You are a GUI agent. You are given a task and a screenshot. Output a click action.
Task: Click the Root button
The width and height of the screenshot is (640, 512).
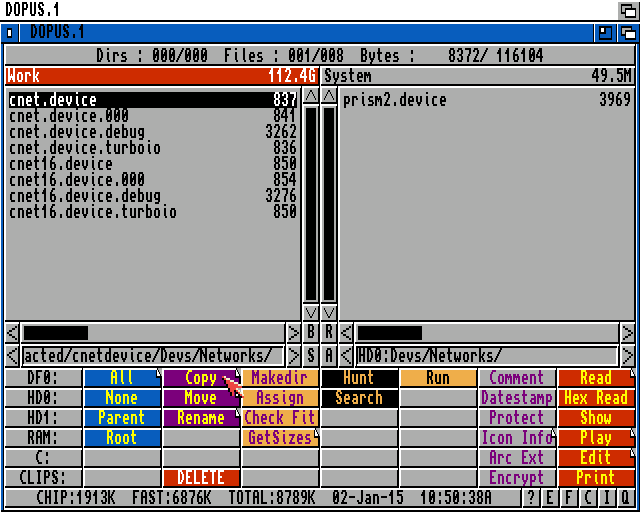click(122, 438)
